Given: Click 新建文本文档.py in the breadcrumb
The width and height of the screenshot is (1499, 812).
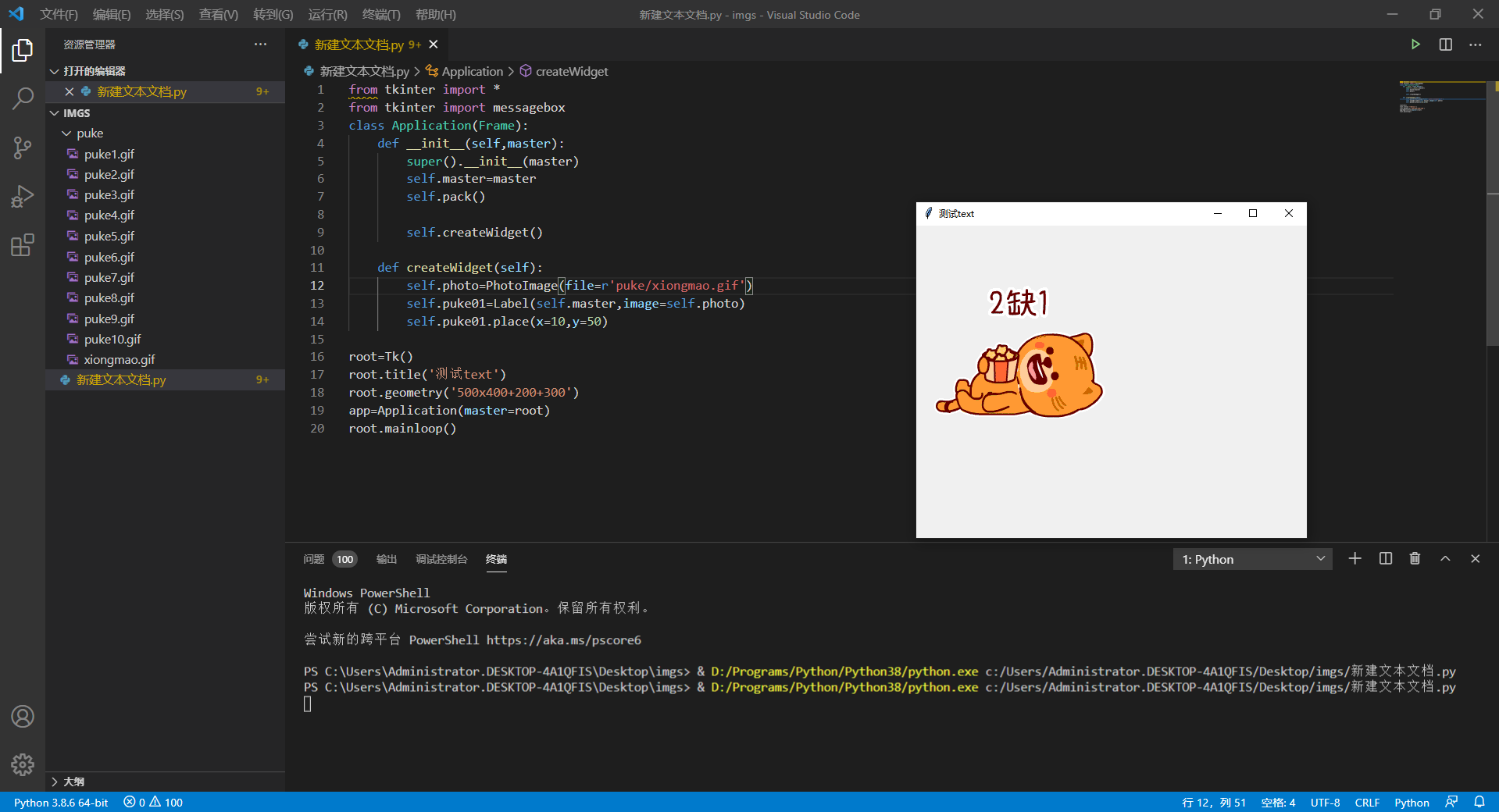Looking at the screenshot, I should point(364,71).
